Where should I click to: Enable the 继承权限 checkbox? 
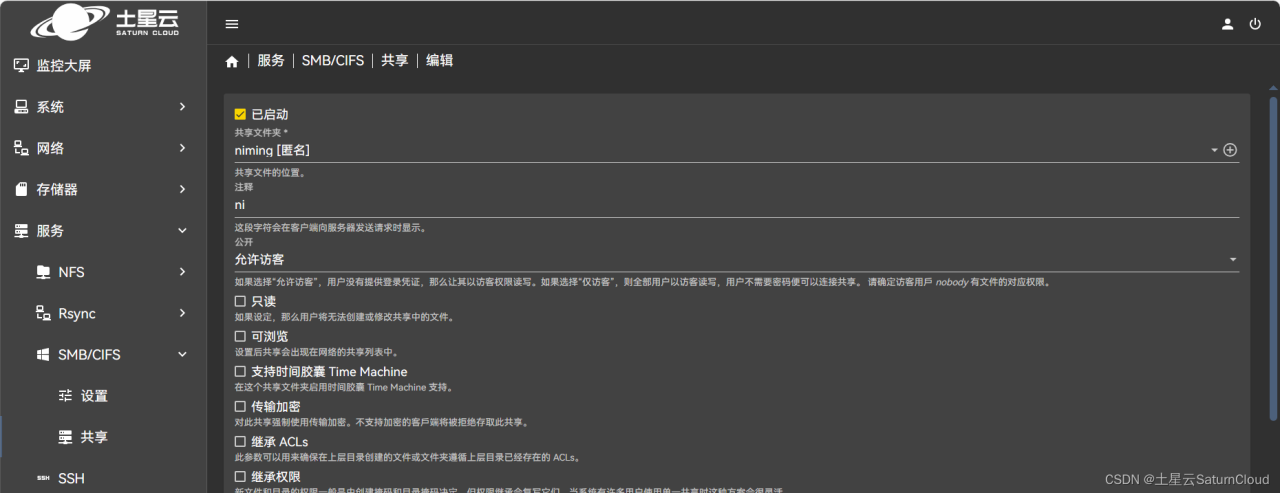point(240,476)
